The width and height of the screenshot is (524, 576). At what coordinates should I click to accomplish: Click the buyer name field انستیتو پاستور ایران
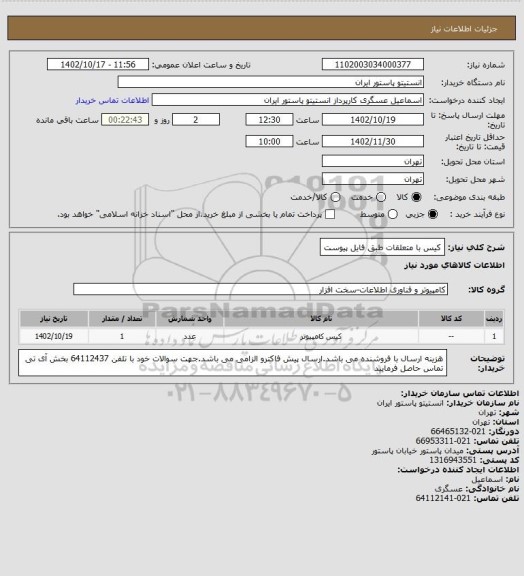270,82
